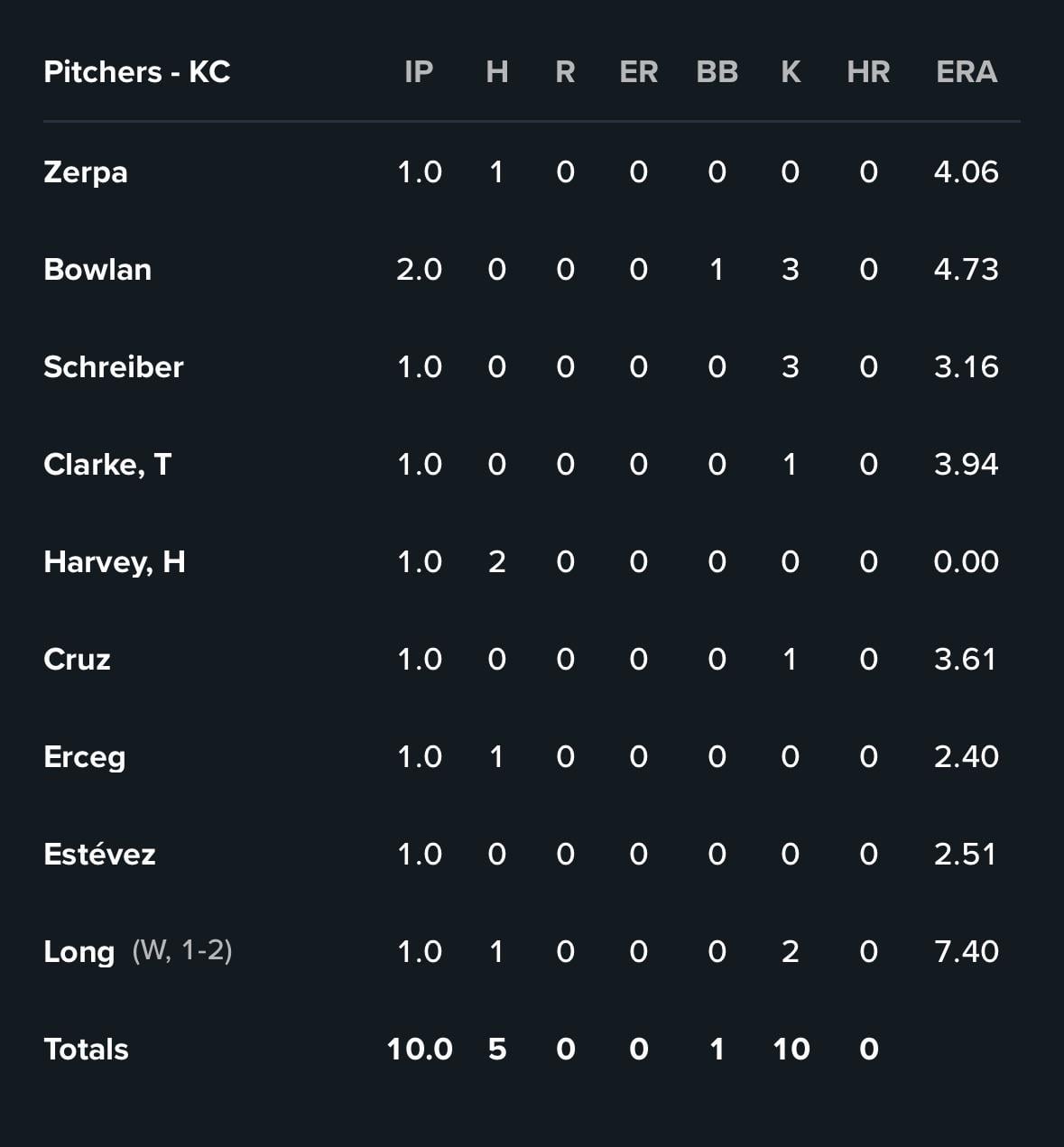Open Clarke, T player details
The height and width of the screenshot is (1147, 1064).
tap(107, 465)
